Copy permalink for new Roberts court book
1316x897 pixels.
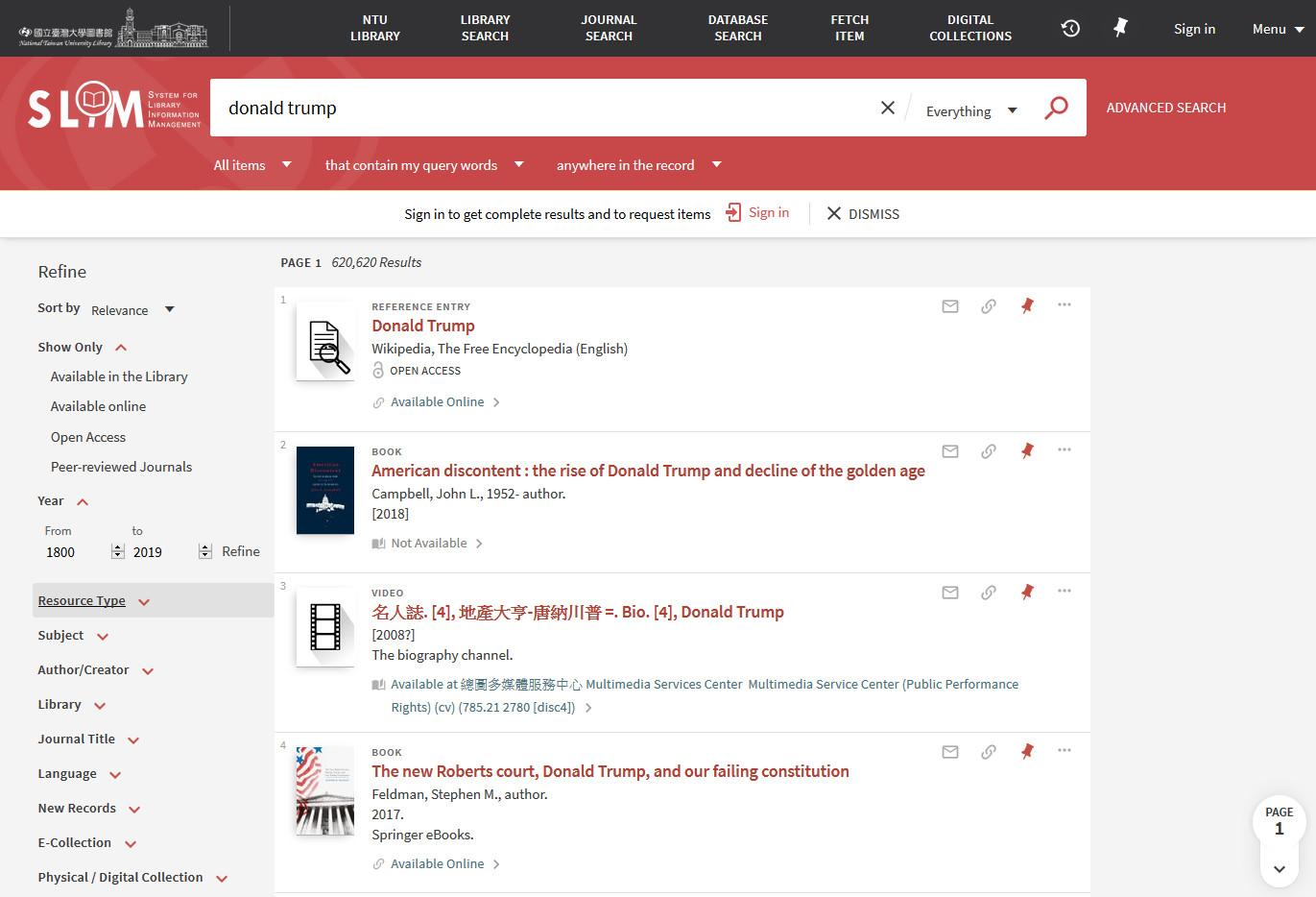pos(989,752)
